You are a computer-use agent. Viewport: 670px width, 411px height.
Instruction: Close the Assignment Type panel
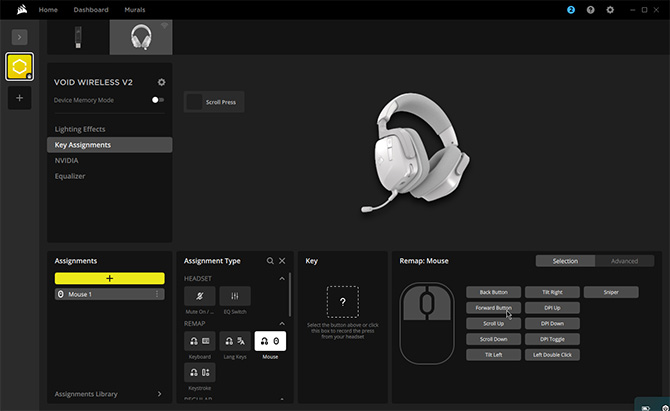pyautogui.click(x=282, y=261)
